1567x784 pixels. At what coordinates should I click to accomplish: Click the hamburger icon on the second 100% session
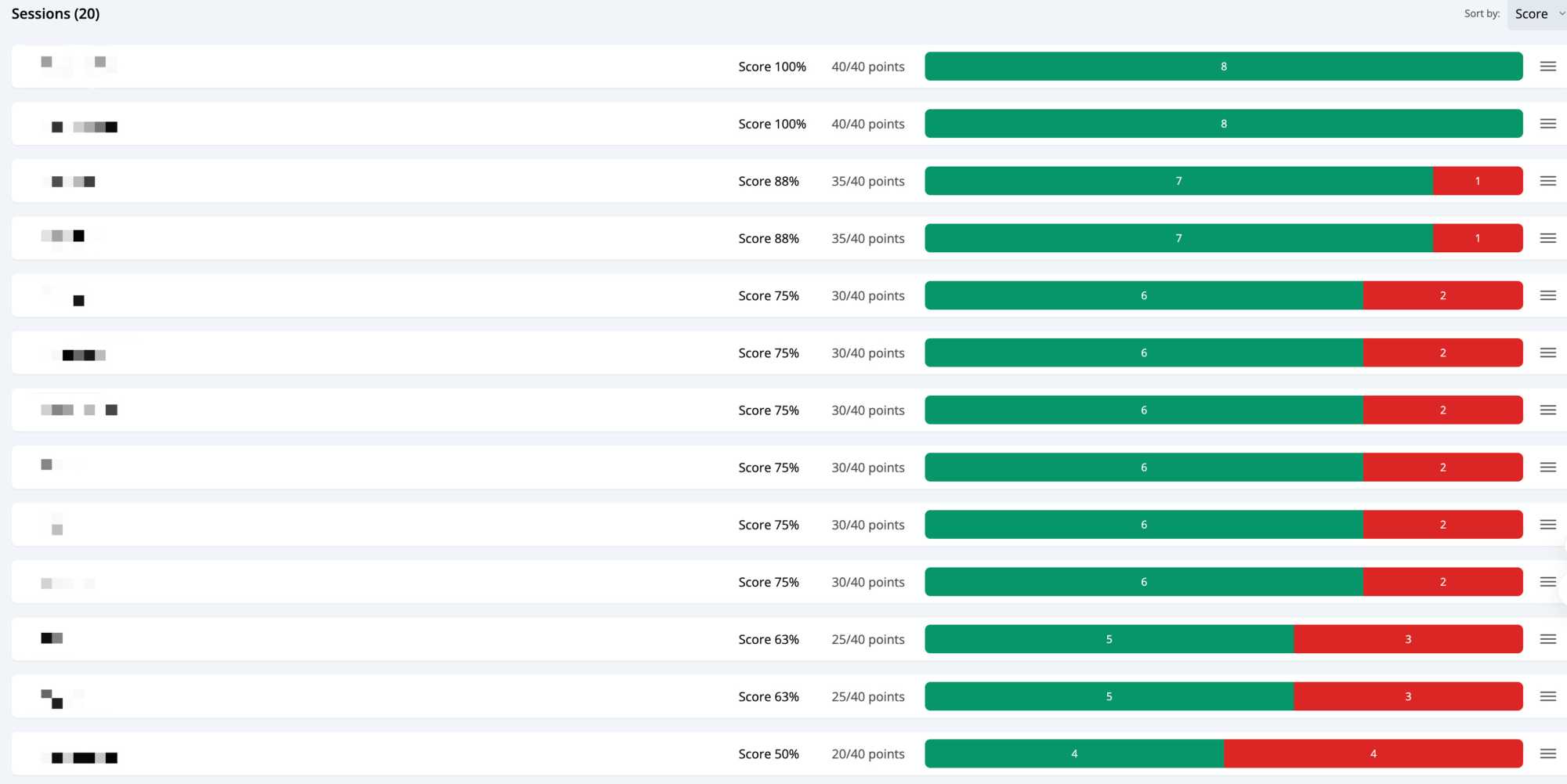[1547, 124]
